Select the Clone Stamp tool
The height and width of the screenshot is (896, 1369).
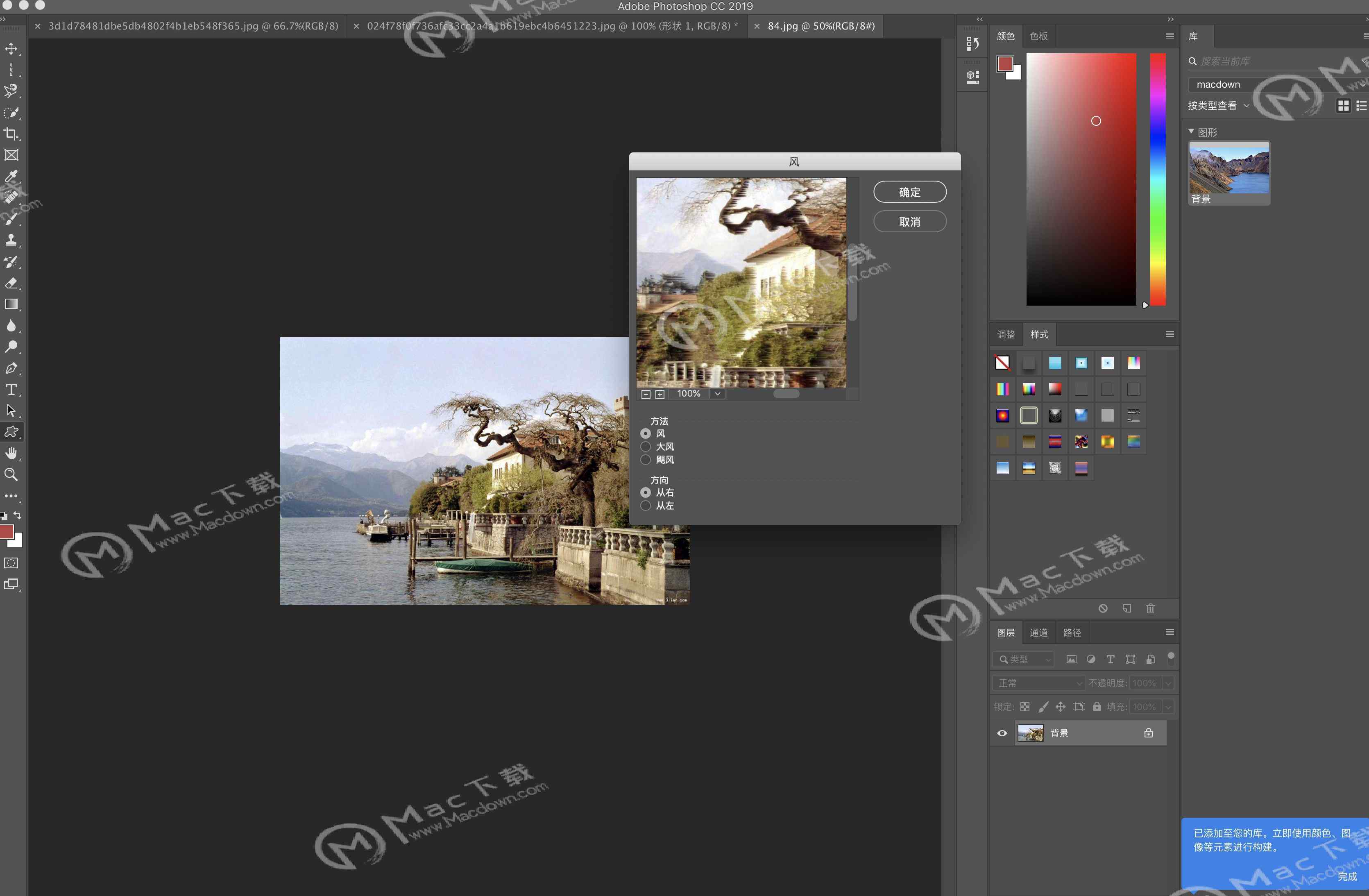11,240
